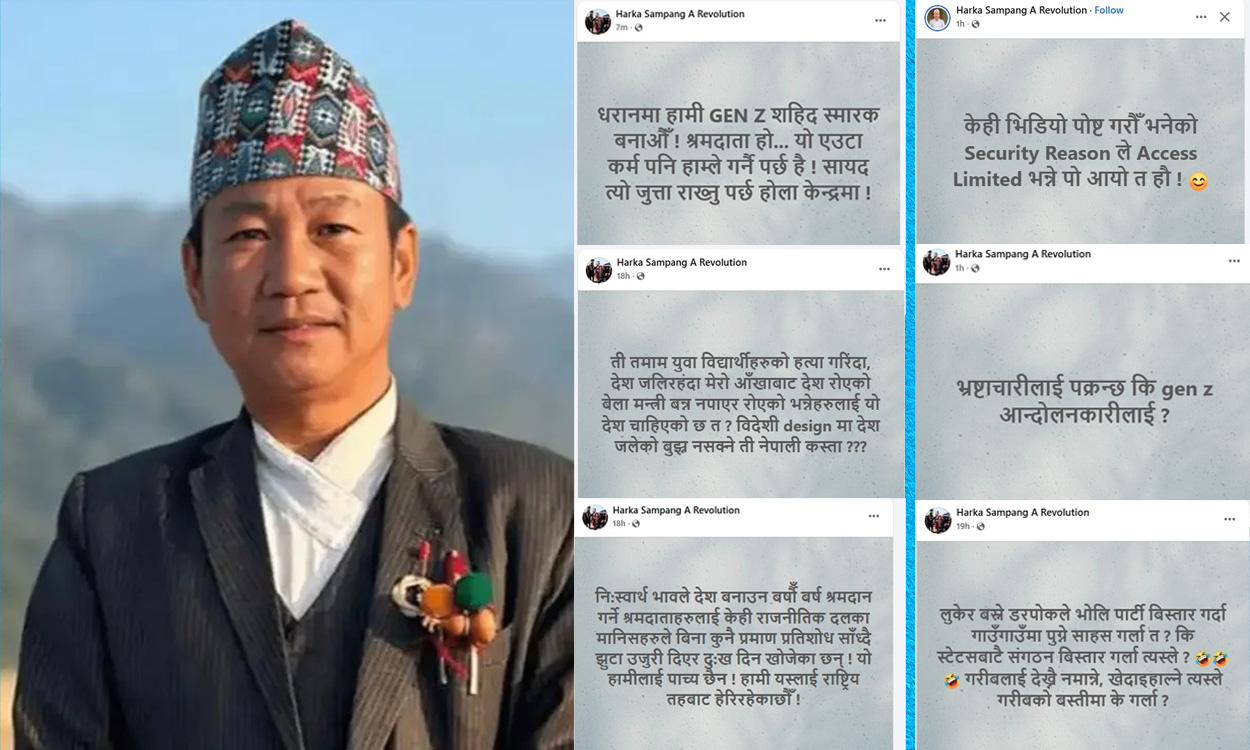This screenshot has height=750, width=1250.
Task: Open options menu on GEN Z memorial post
Action: [x=880, y=20]
